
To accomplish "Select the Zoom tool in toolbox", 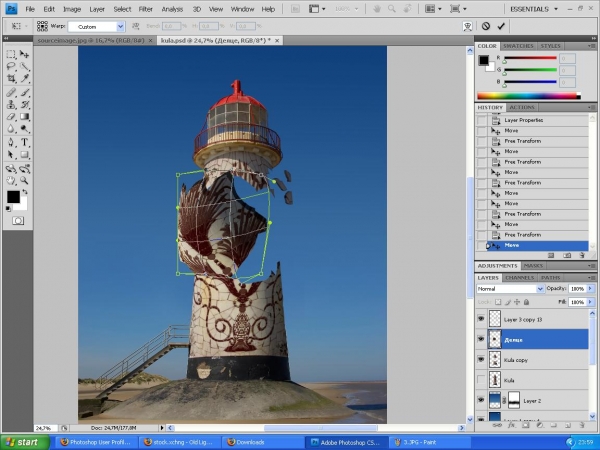I will click(x=24, y=180).
